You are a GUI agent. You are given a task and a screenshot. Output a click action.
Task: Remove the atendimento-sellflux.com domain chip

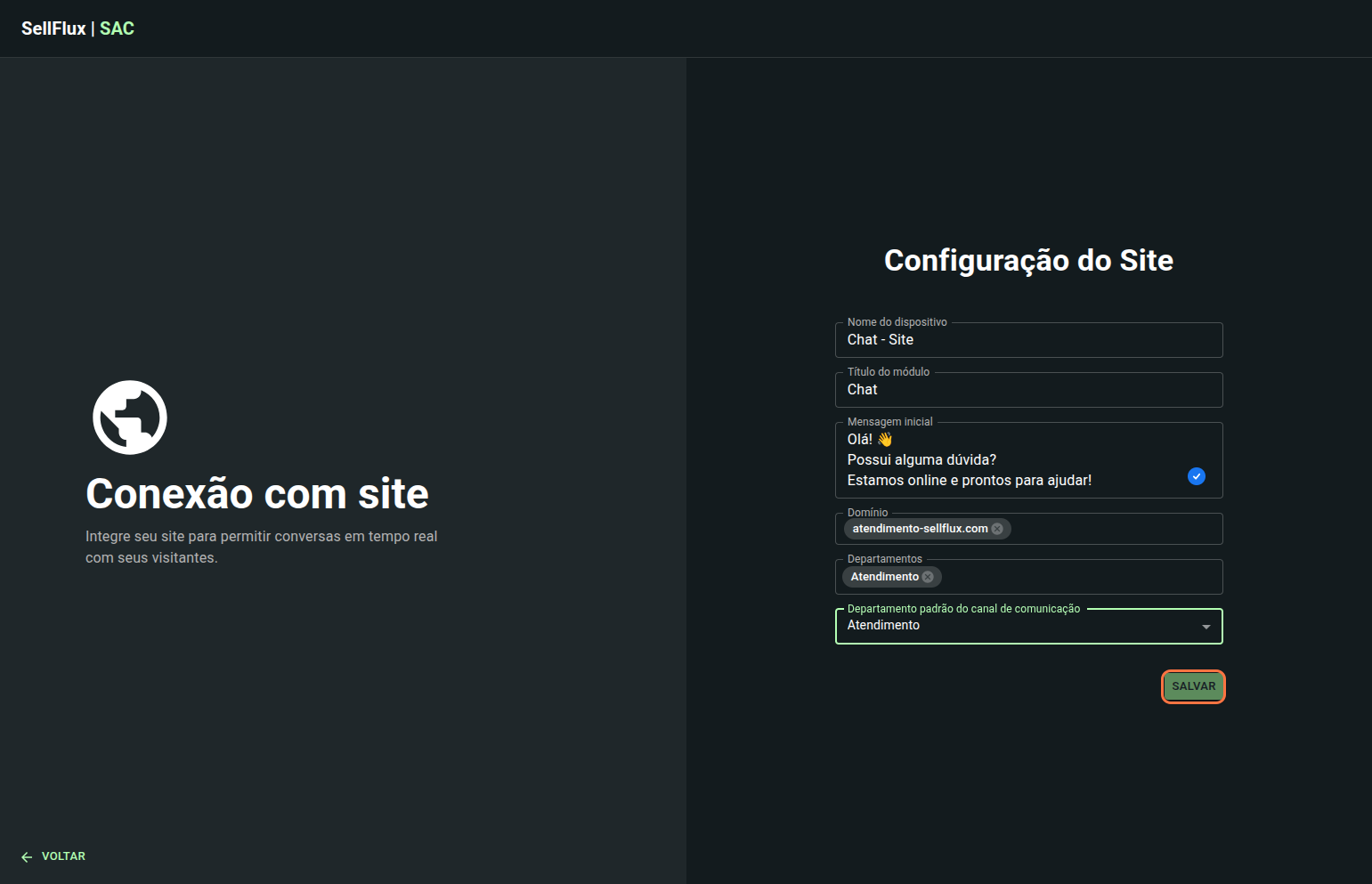997,529
